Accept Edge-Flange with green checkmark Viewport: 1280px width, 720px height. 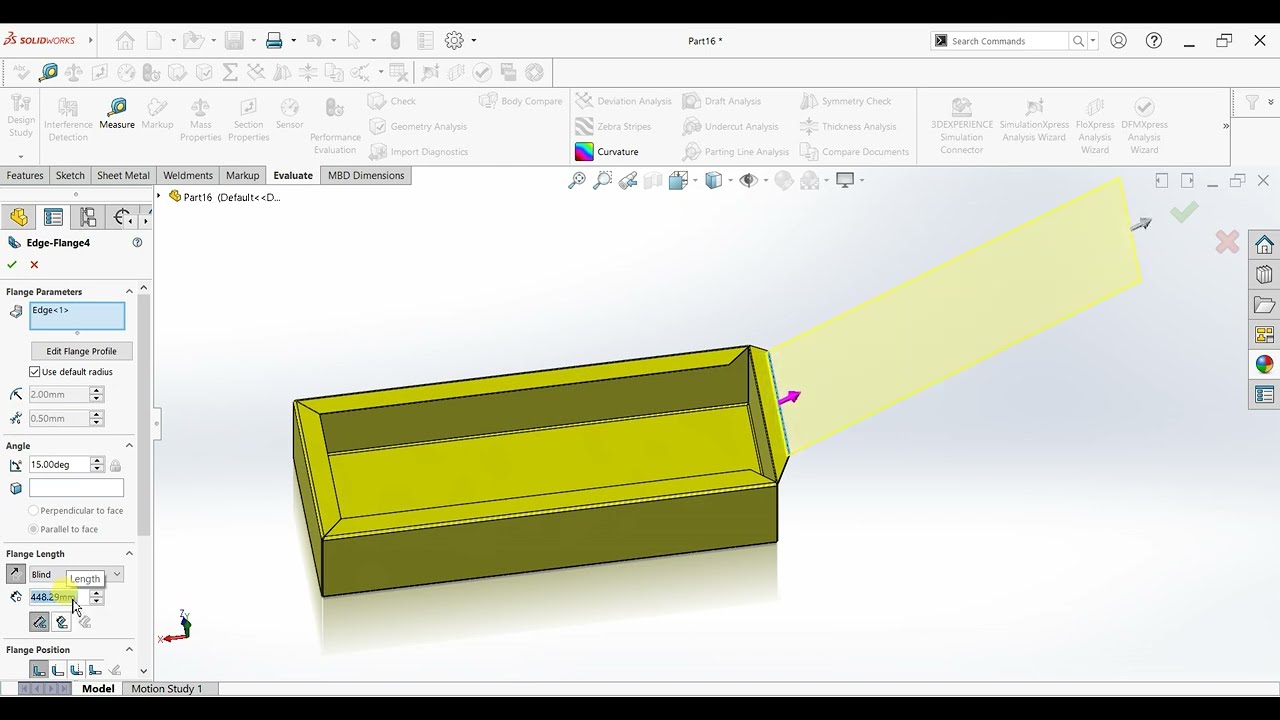[12, 265]
